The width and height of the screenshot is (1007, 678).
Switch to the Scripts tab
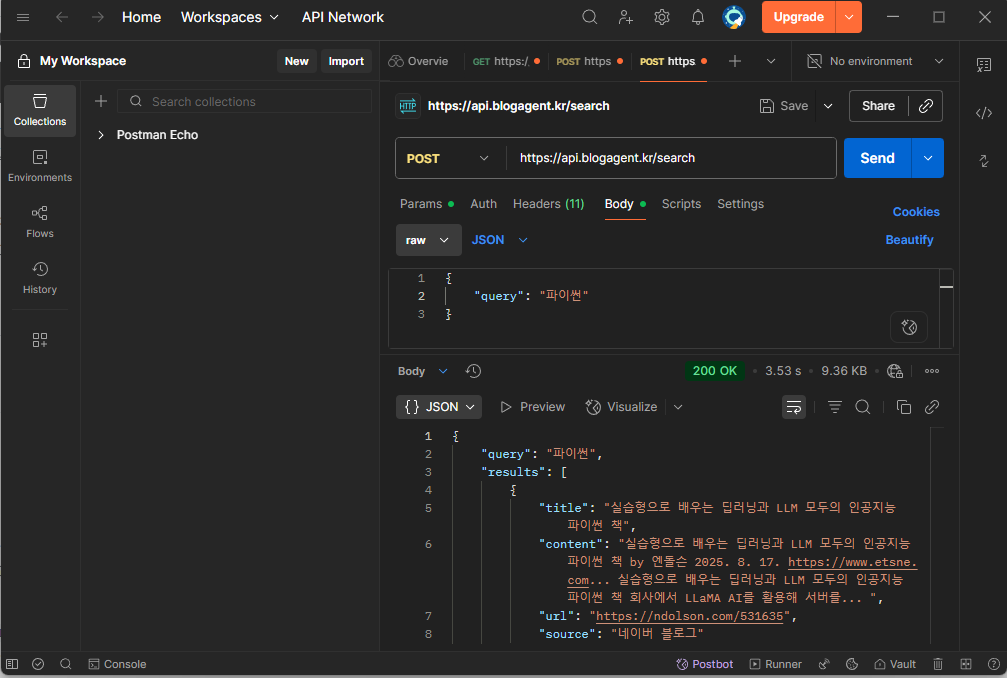click(x=681, y=204)
